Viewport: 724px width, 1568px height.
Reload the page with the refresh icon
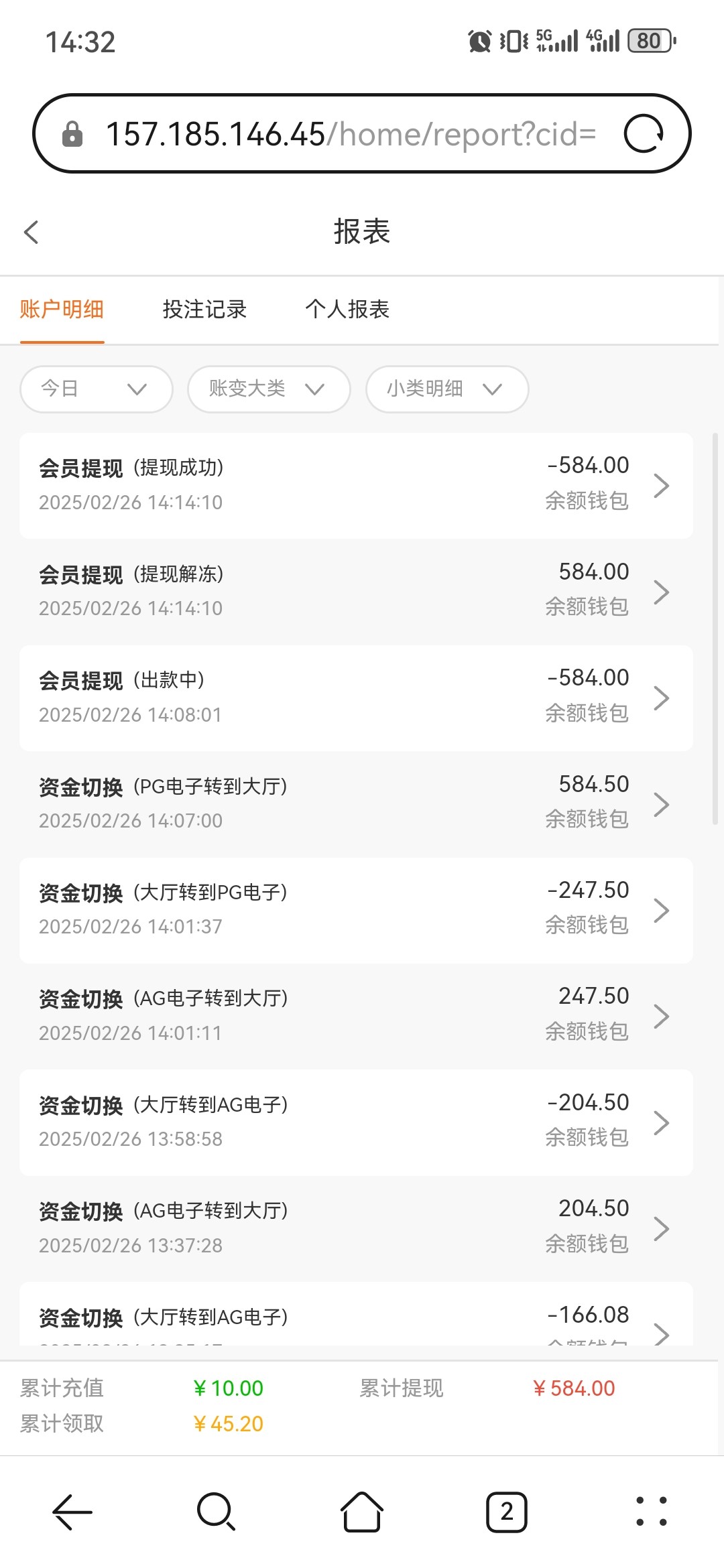(644, 134)
